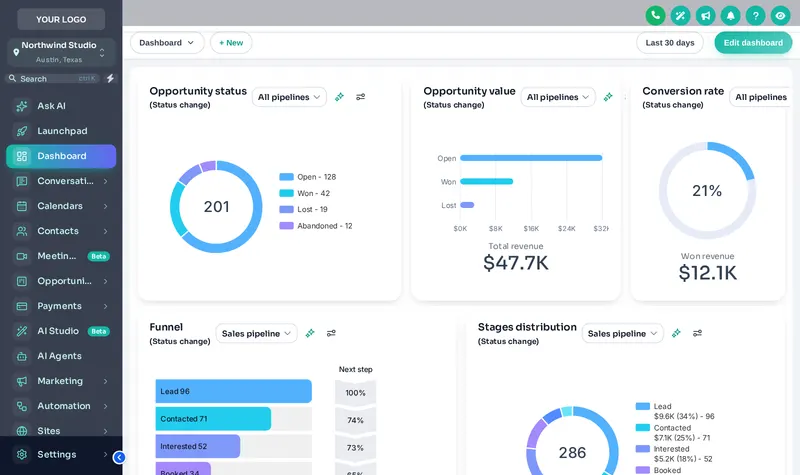Click the Automation workflow icon
The image size is (800, 475).
click(x=21, y=406)
